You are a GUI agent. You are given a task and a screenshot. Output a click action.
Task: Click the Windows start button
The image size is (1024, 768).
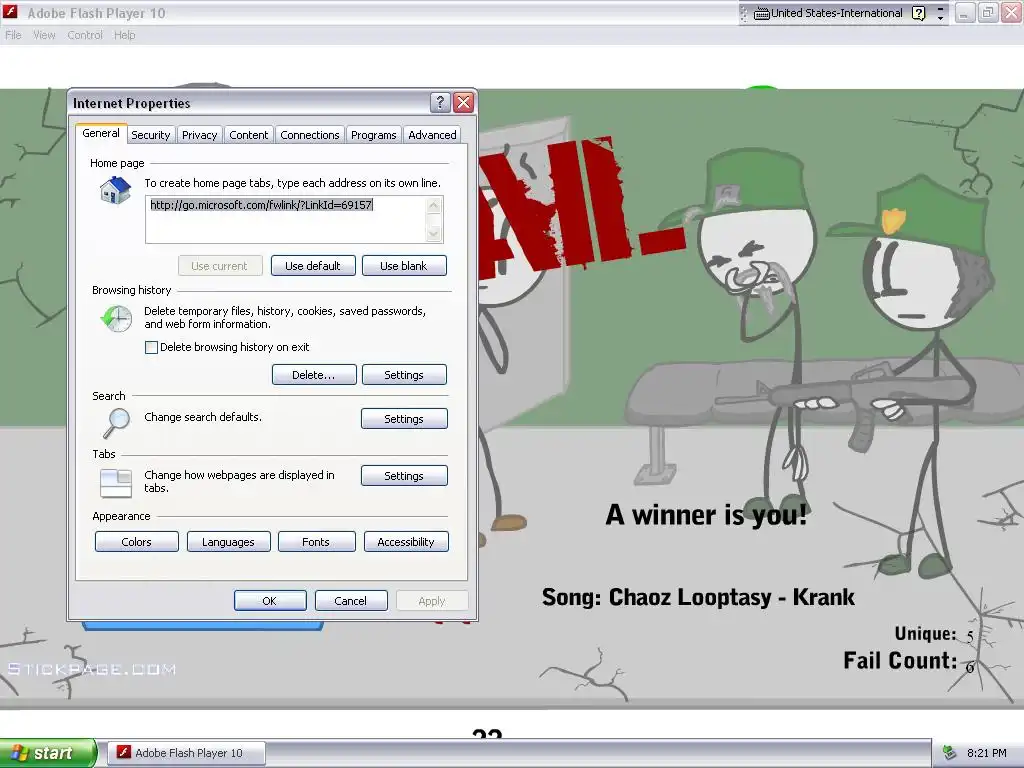point(48,753)
